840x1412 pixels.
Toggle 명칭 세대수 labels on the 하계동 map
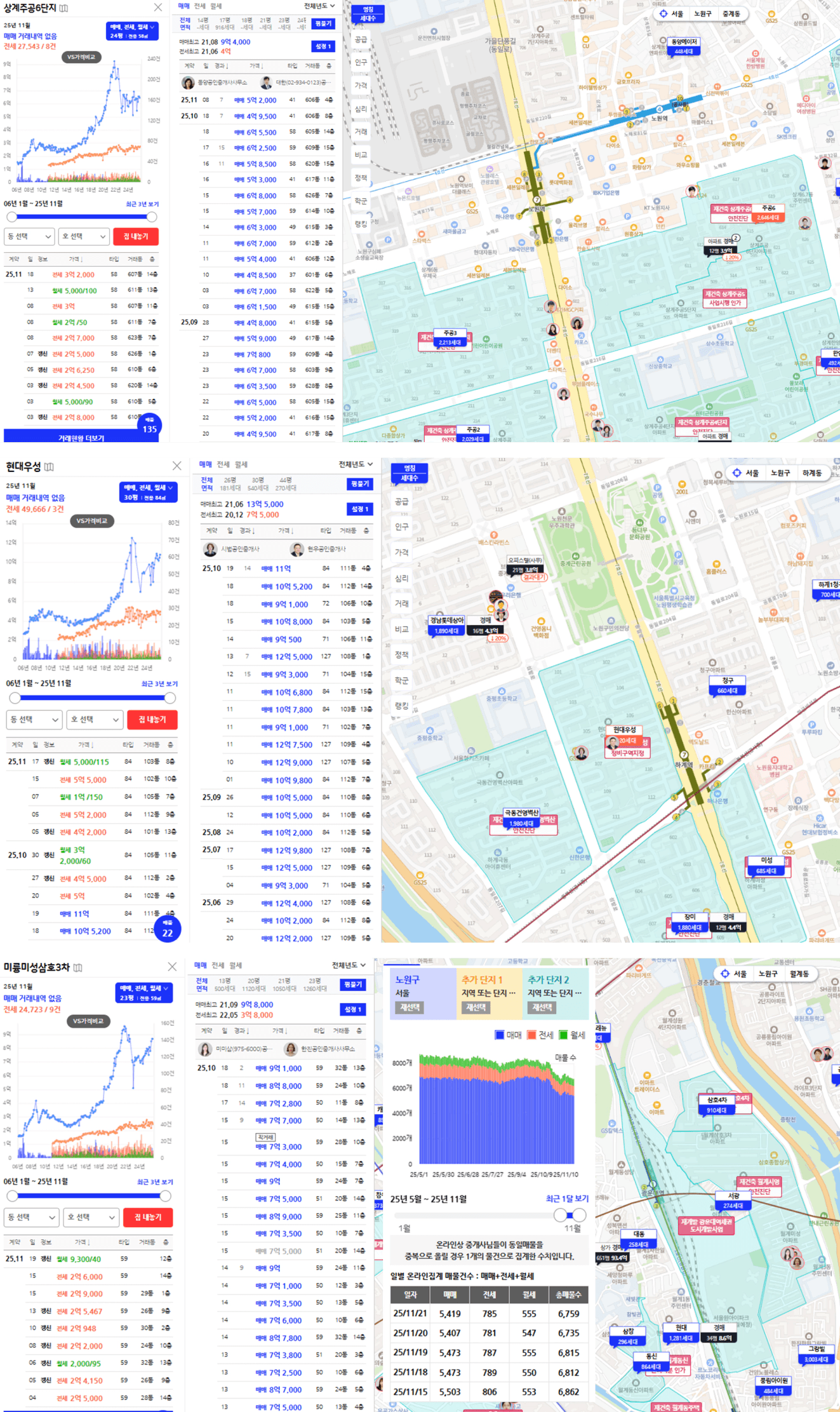pos(410,473)
